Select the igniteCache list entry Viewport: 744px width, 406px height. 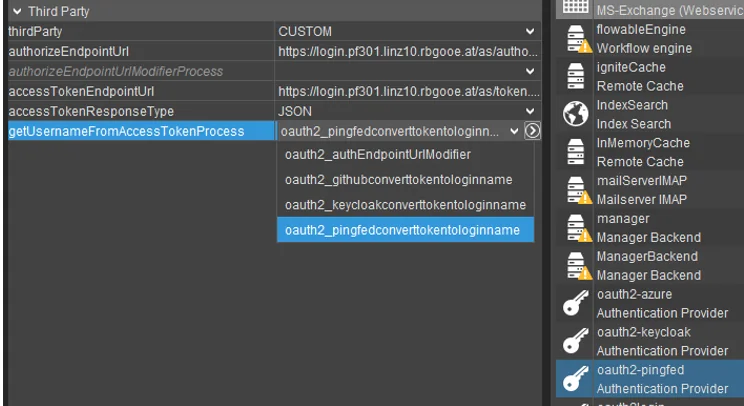(650, 76)
